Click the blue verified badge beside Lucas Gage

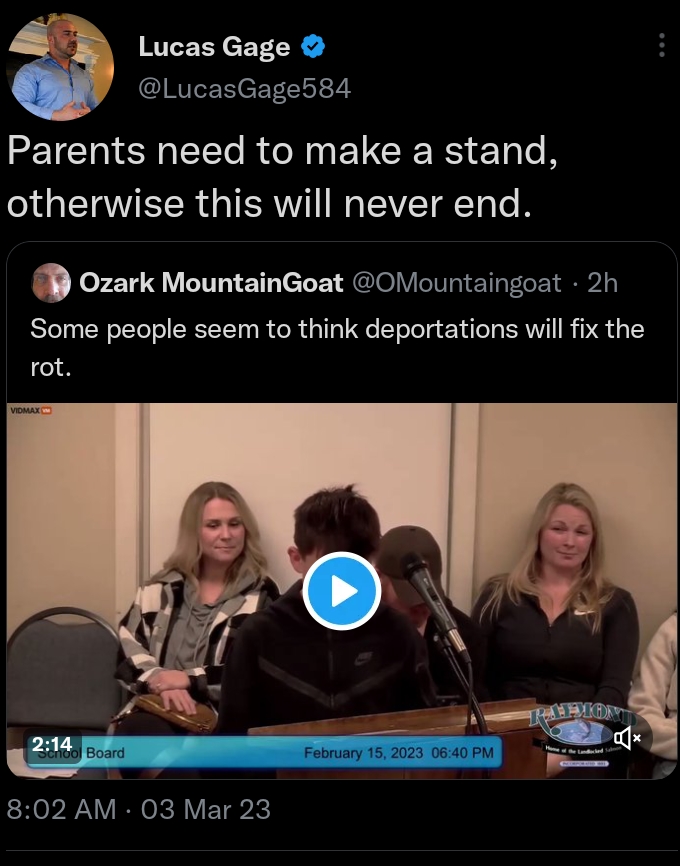click(313, 46)
